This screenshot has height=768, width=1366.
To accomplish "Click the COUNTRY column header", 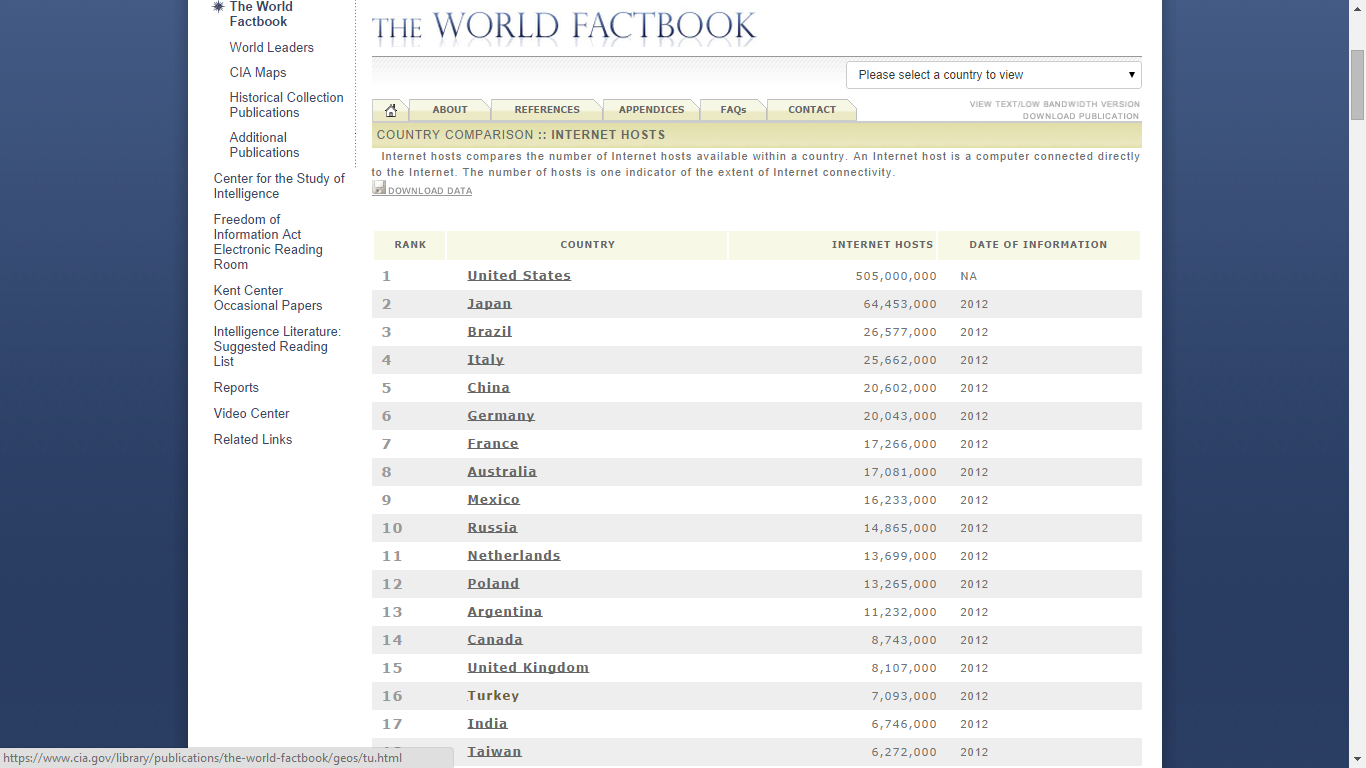I will pyautogui.click(x=587, y=245).
